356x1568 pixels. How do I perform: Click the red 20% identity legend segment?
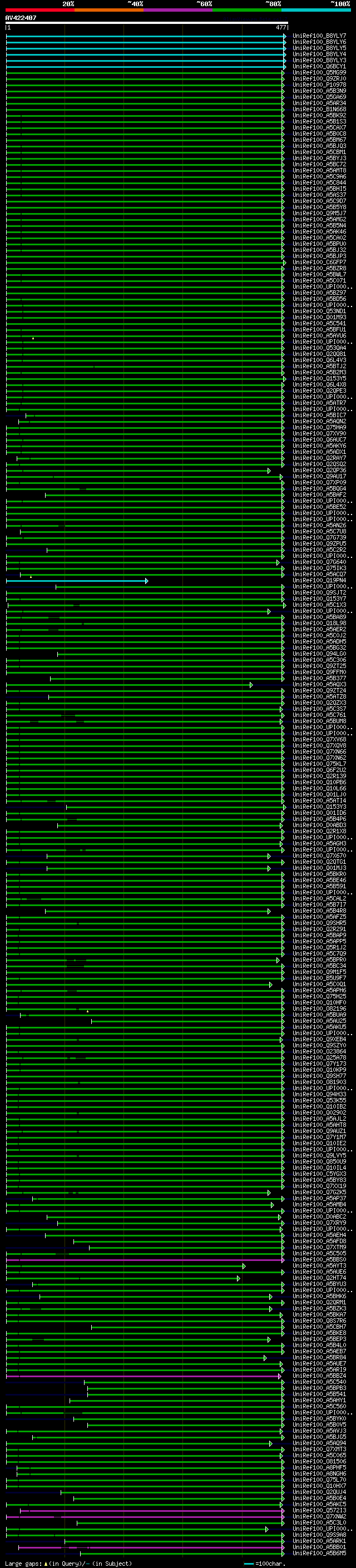(39, 10)
